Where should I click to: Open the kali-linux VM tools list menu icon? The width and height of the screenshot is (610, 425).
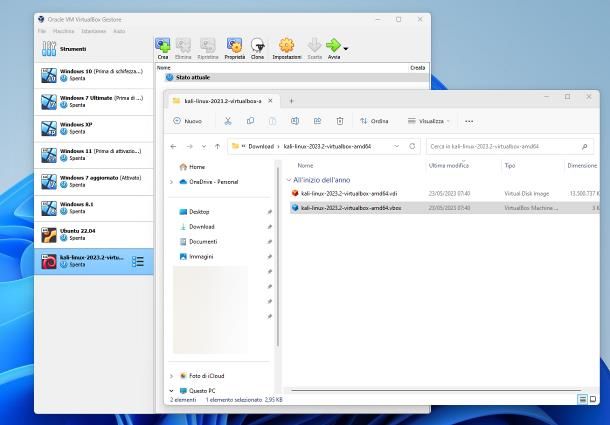pos(138,262)
